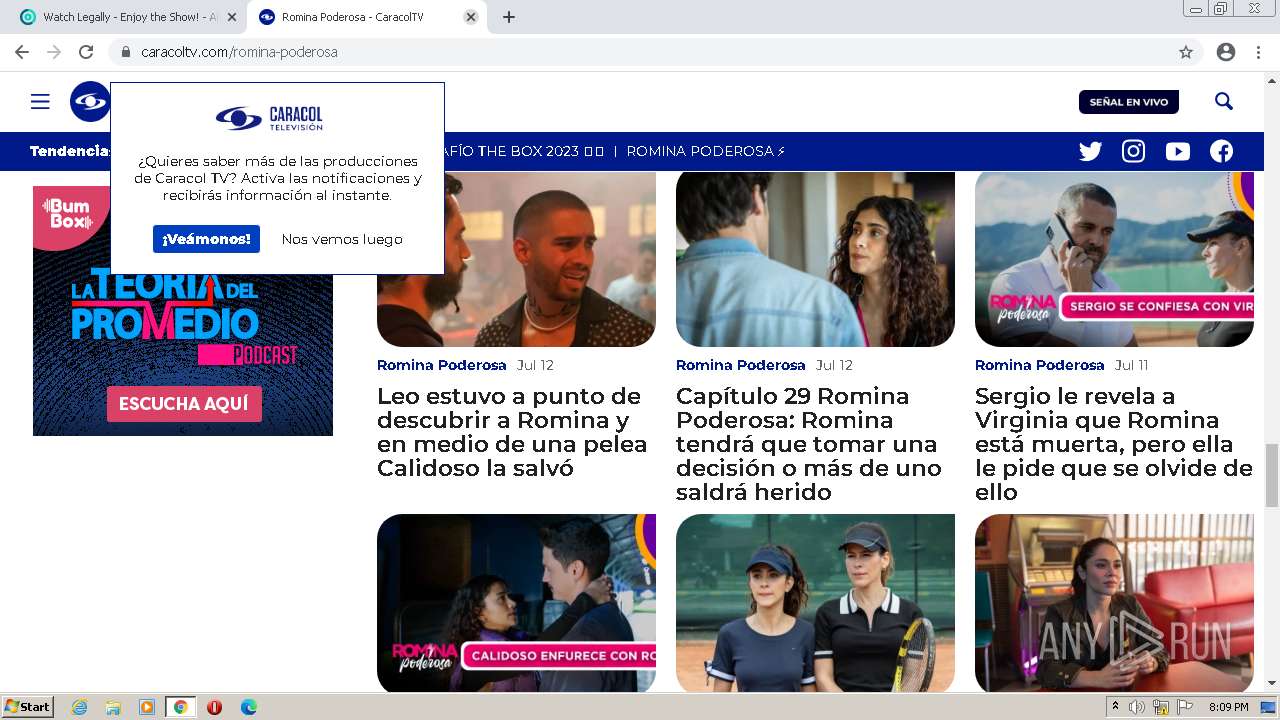Click the scrollbar down arrow

pyautogui.click(x=1272, y=683)
